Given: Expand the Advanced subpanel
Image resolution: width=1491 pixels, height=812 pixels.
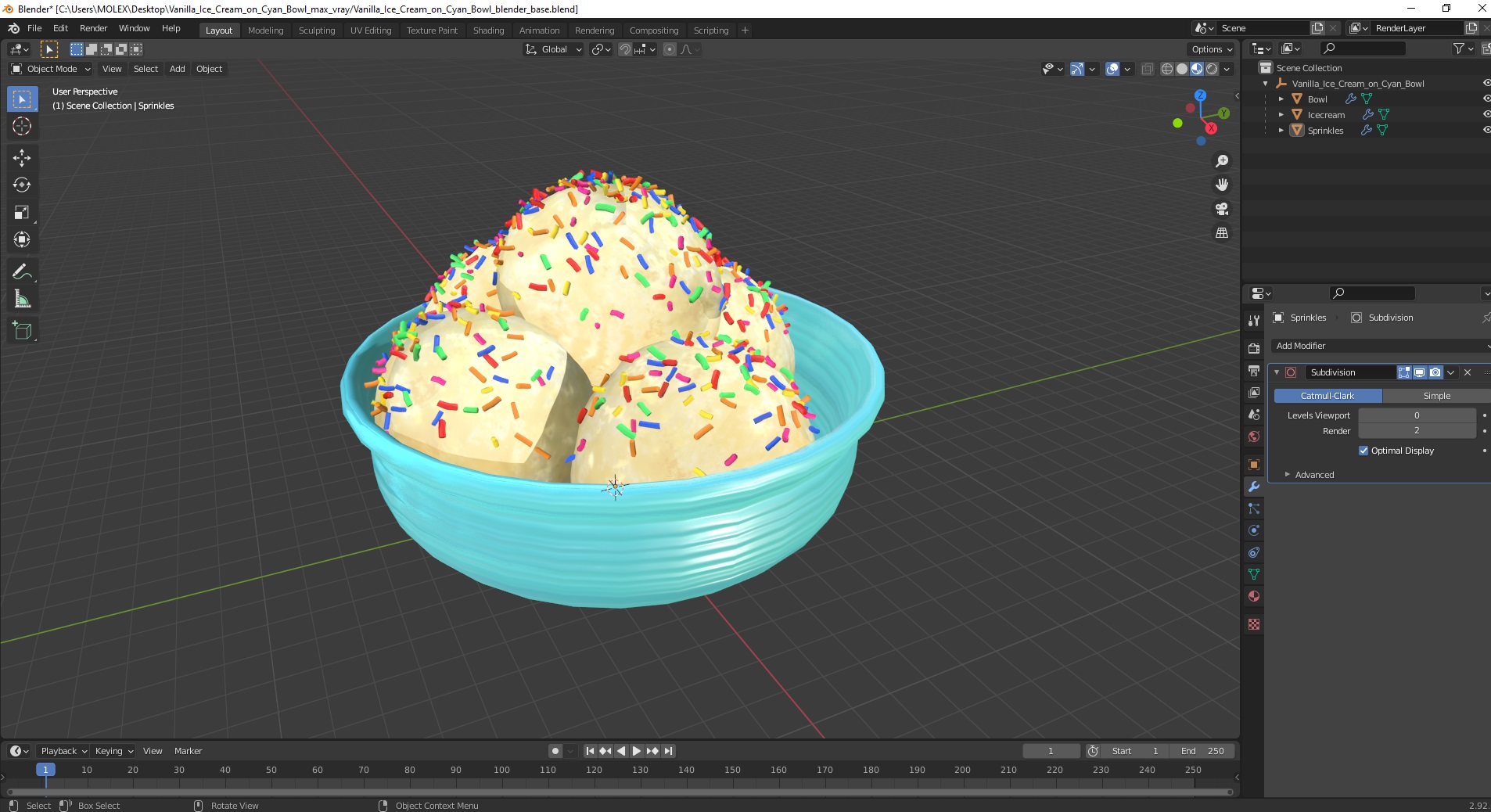Looking at the screenshot, I should 1314,475.
